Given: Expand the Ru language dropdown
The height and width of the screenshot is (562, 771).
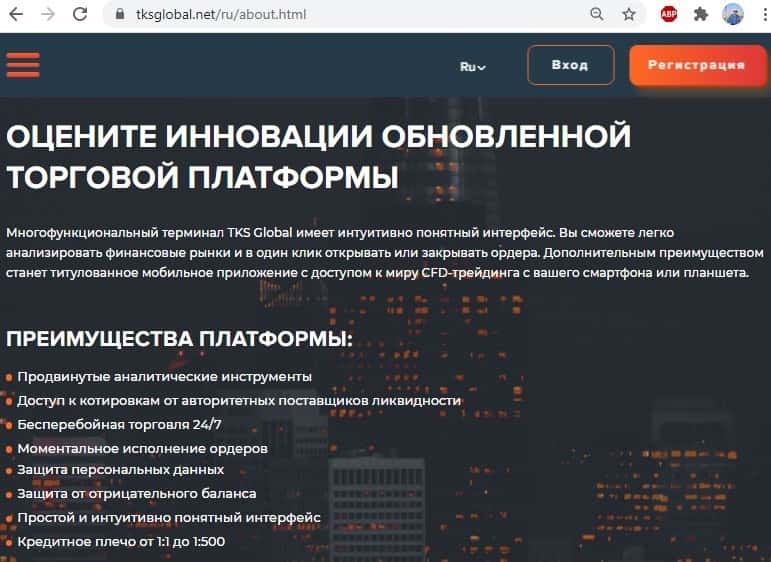Looking at the screenshot, I should coord(473,66).
